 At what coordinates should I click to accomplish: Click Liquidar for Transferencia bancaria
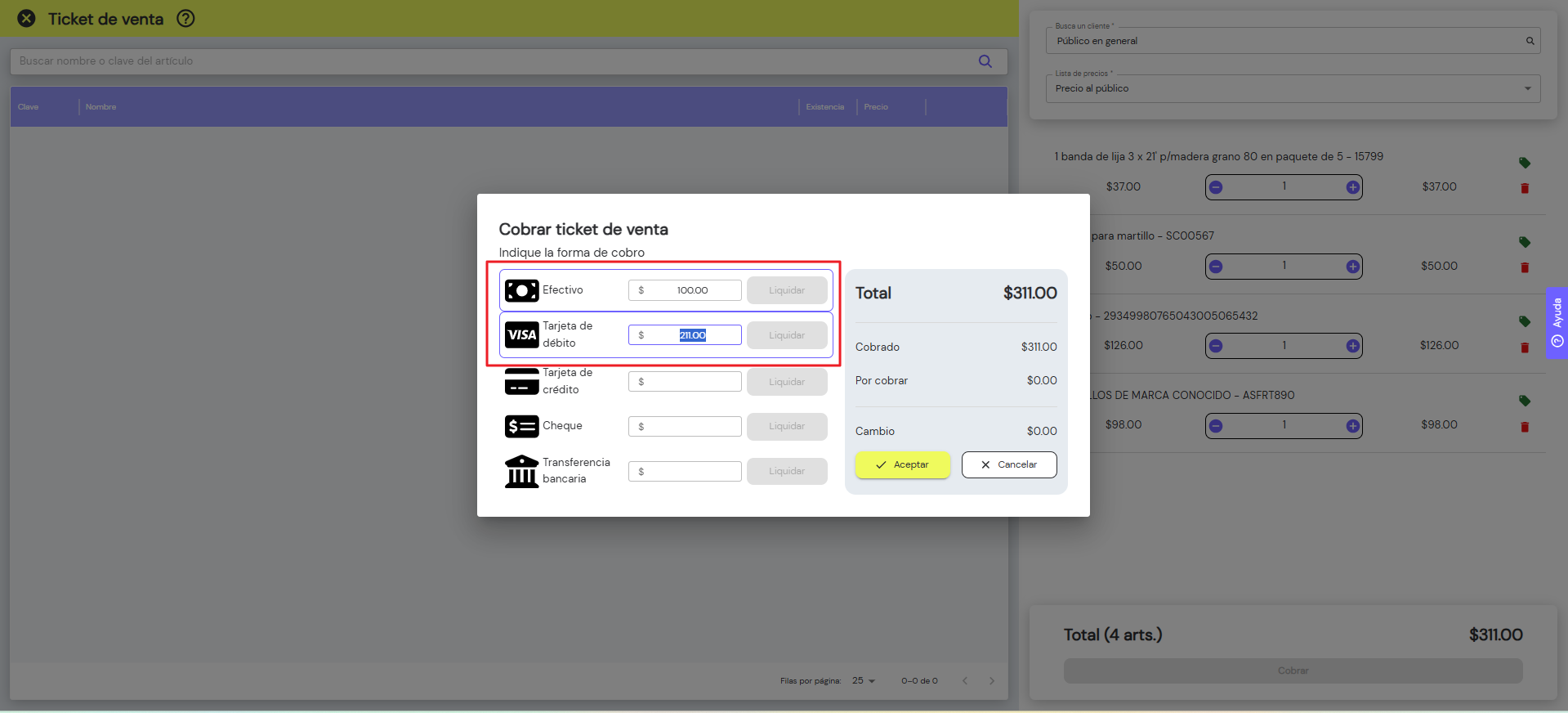pyautogui.click(x=787, y=471)
